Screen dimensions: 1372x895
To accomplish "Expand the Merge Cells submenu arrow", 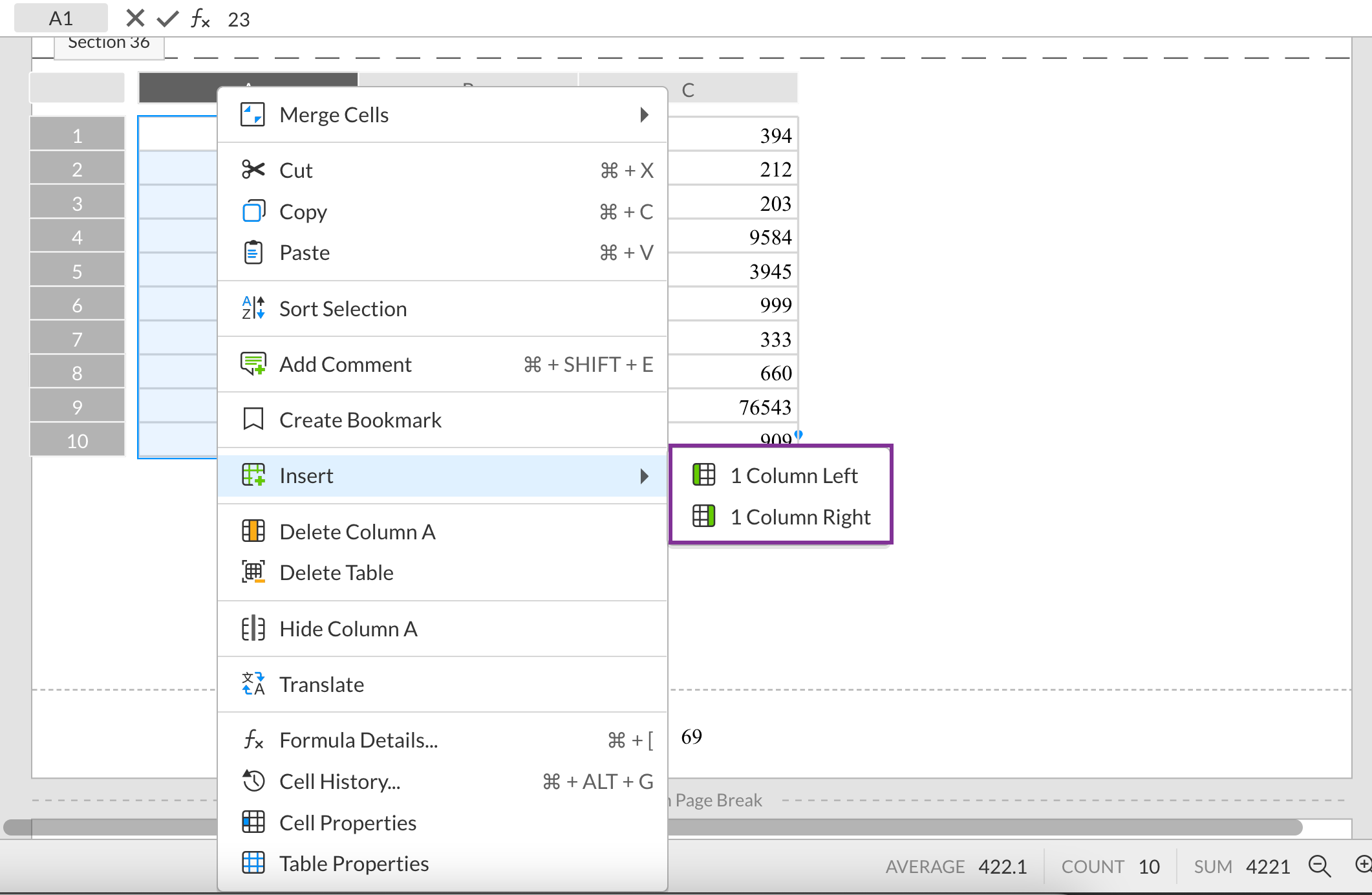I will (x=644, y=115).
